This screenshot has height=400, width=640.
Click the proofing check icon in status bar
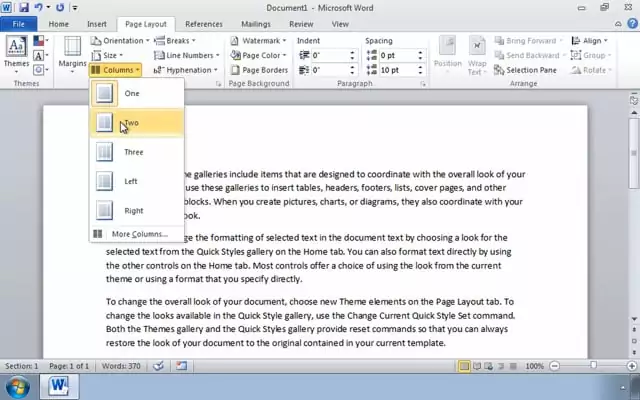point(158,366)
